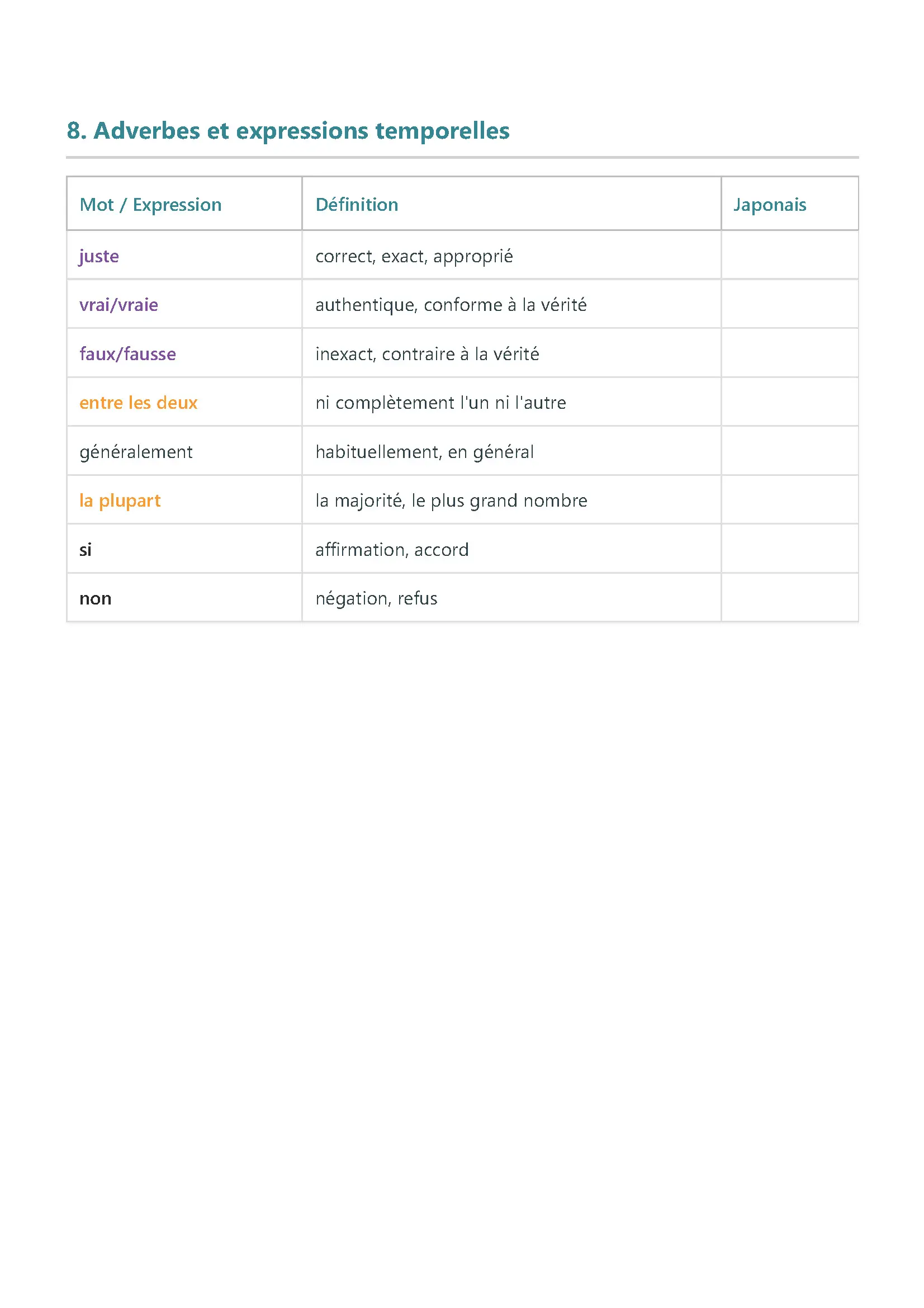Select the definition "habituellement, en général"

pos(424,452)
